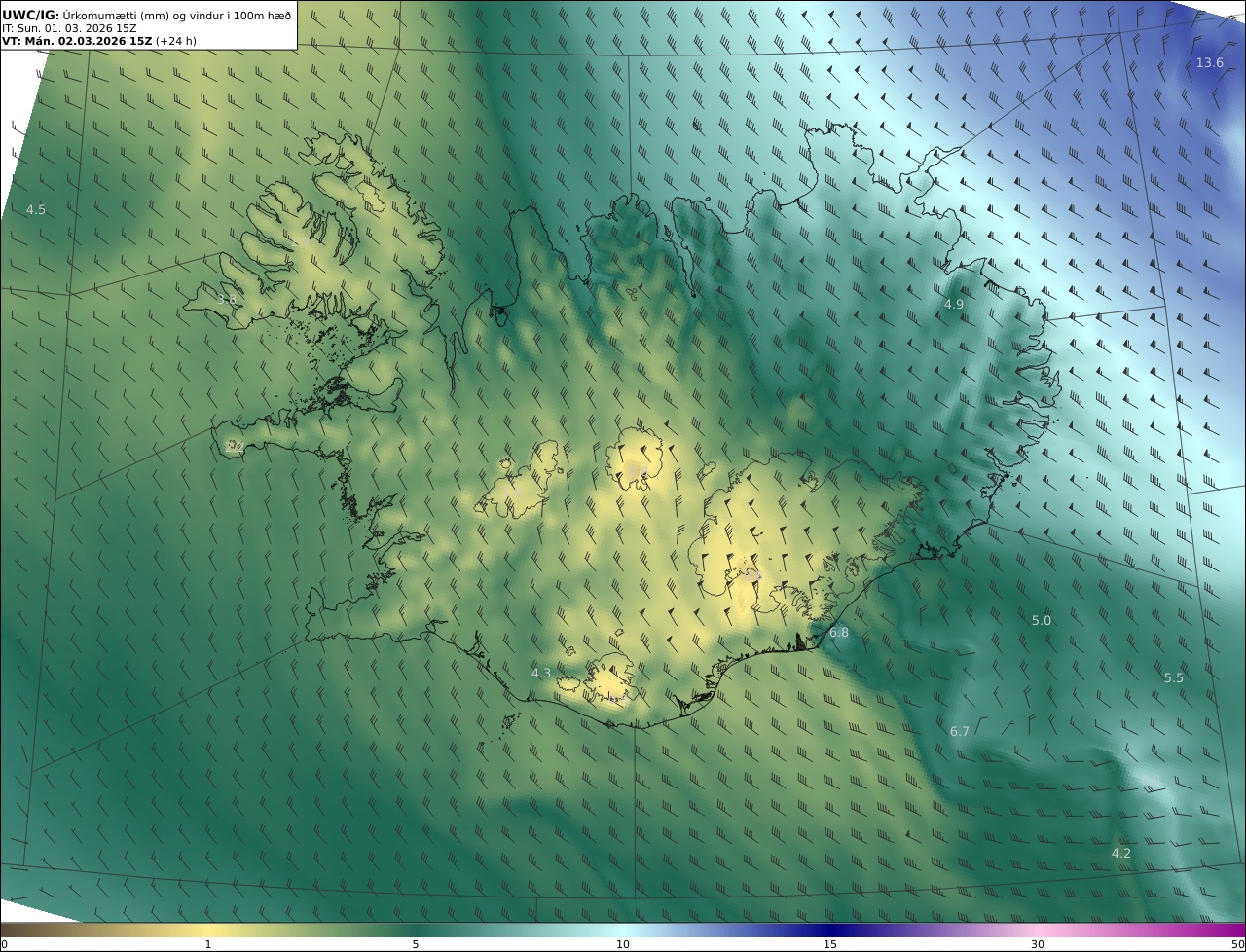Image resolution: width=1246 pixels, height=952 pixels.
Task: Click the color scale tick label 30
Action: (x=1038, y=944)
